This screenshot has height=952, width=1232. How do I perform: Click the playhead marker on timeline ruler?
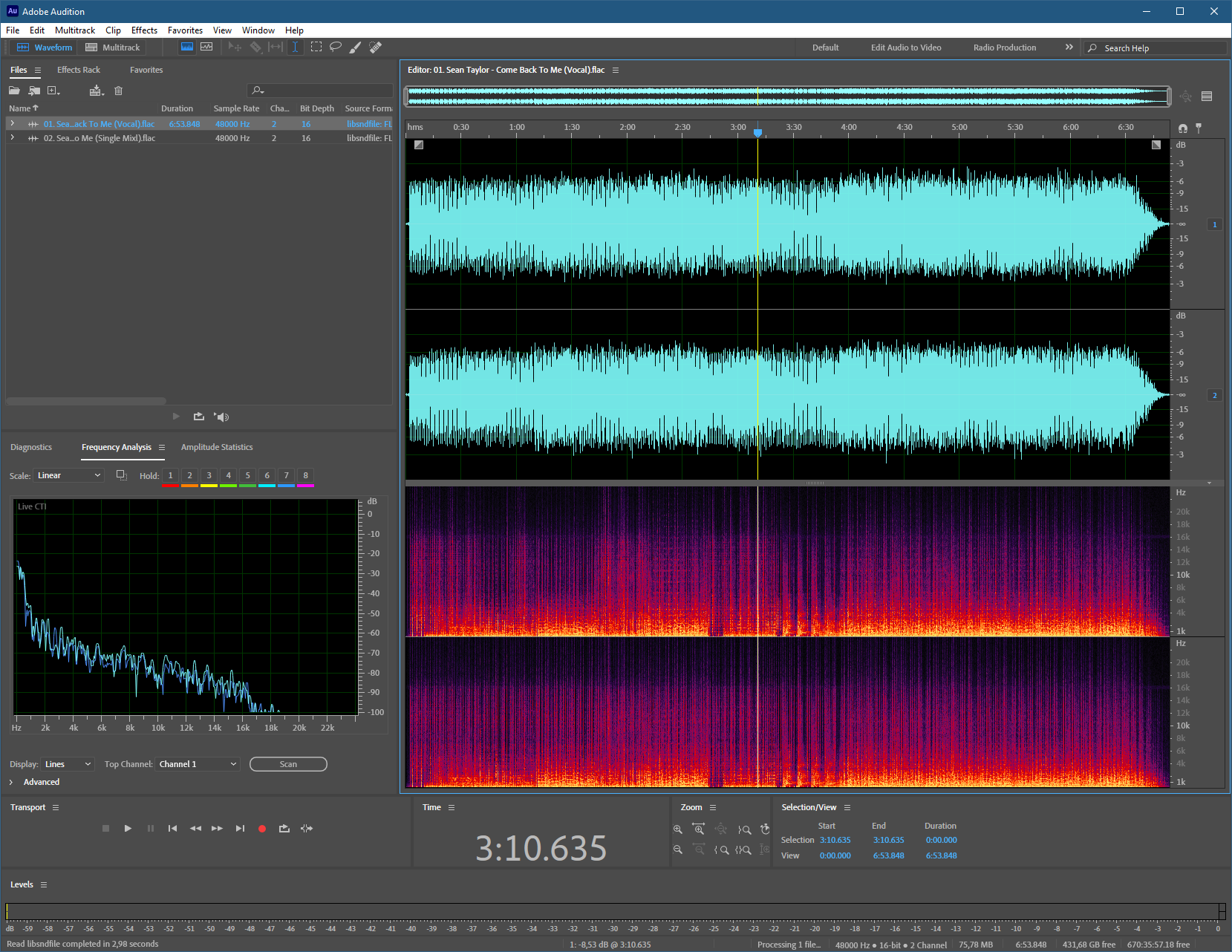click(x=757, y=132)
